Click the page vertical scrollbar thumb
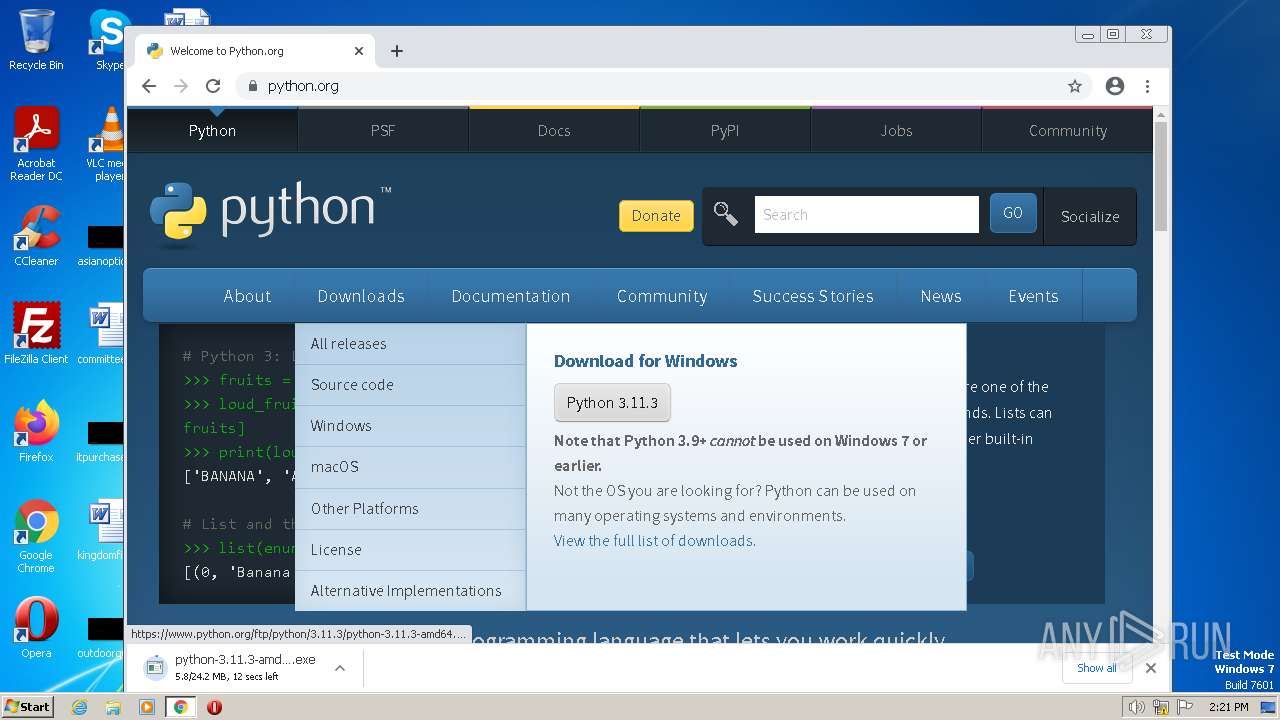The image size is (1280, 720). tap(1160, 175)
